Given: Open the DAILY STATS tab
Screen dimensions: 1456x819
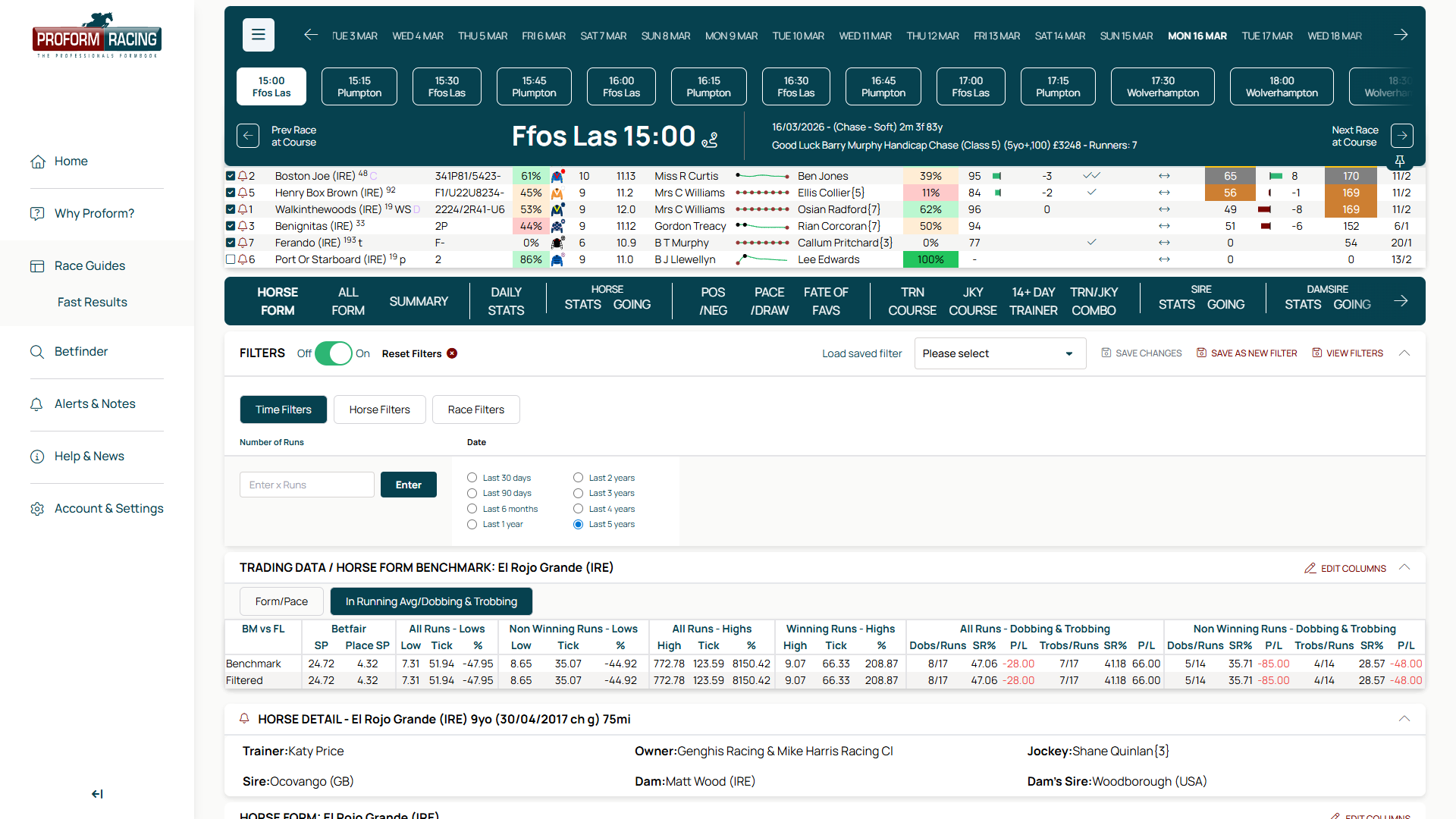Looking at the screenshot, I should click(506, 301).
